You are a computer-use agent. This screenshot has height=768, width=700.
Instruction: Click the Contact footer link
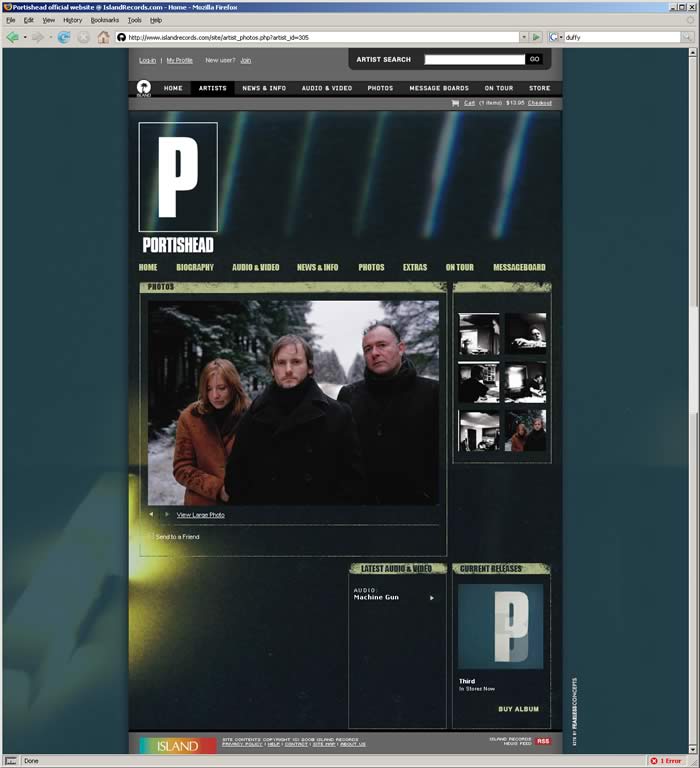click(x=296, y=744)
